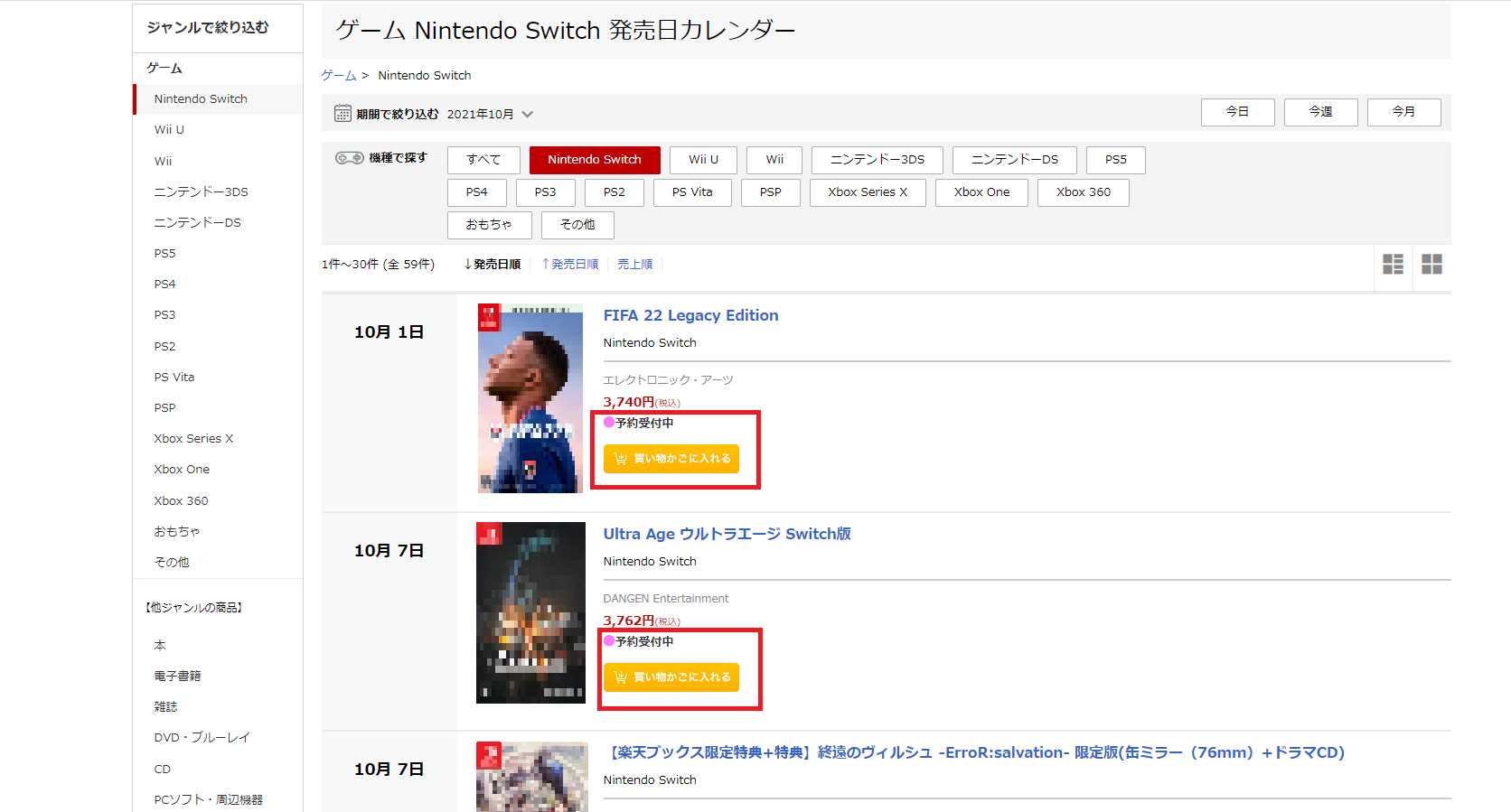Add Ultra Age Switch版 to cart
Viewport: 1511px width, 812px height.
tap(671, 677)
